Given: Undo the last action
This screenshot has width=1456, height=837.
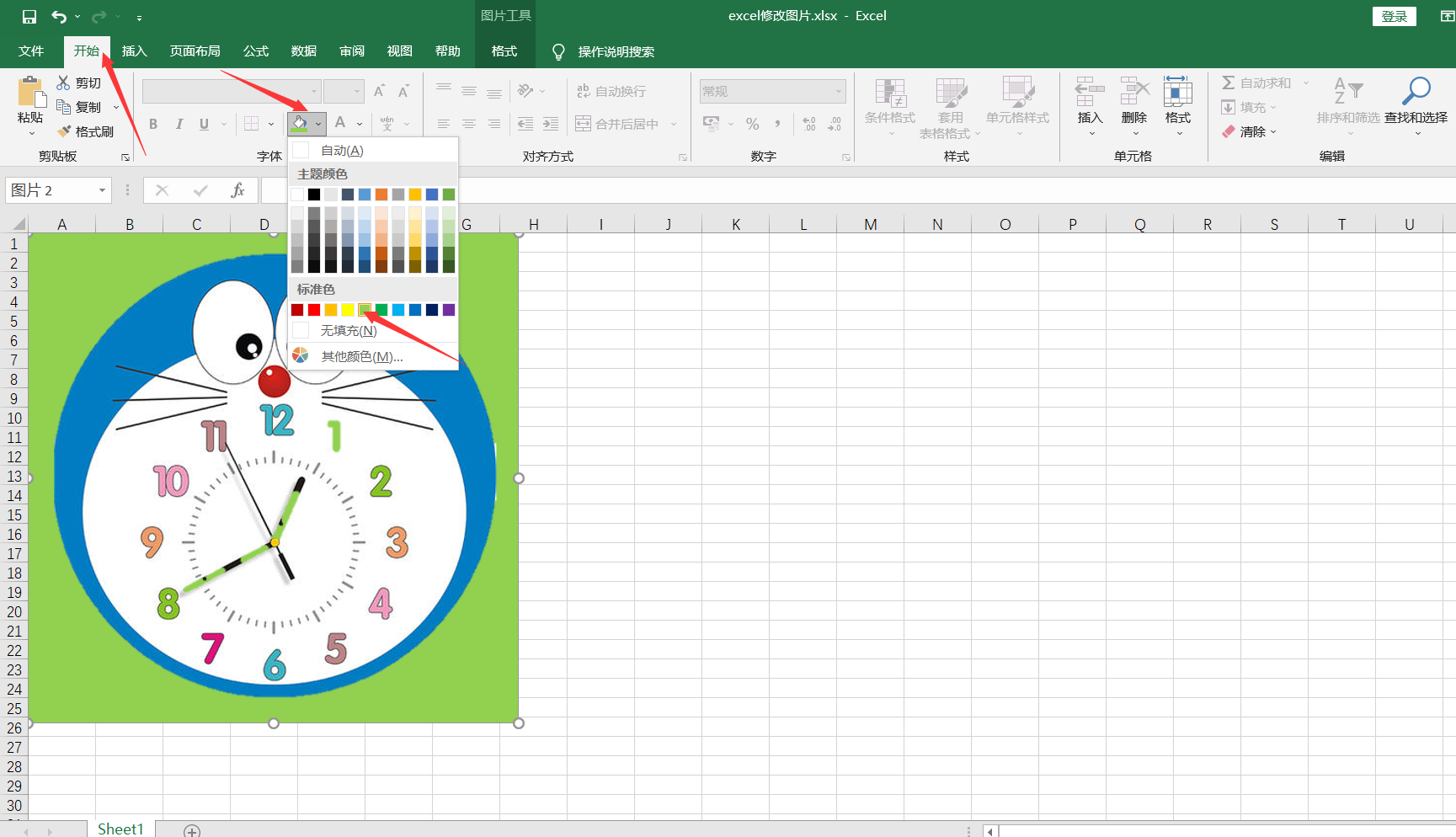Looking at the screenshot, I should (x=59, y=17).
